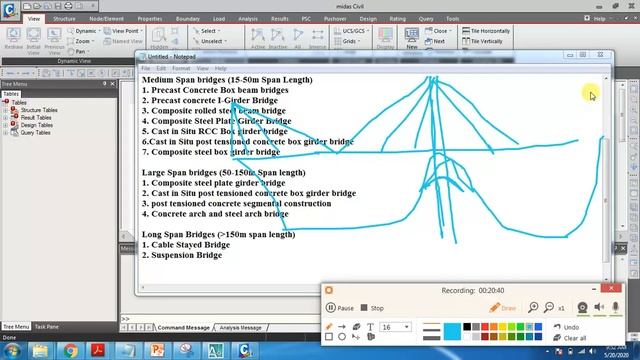The width and height of the screenshot is (640, 360).
Task: Pick the yellow color swatch in recorder
Action: 502,327
